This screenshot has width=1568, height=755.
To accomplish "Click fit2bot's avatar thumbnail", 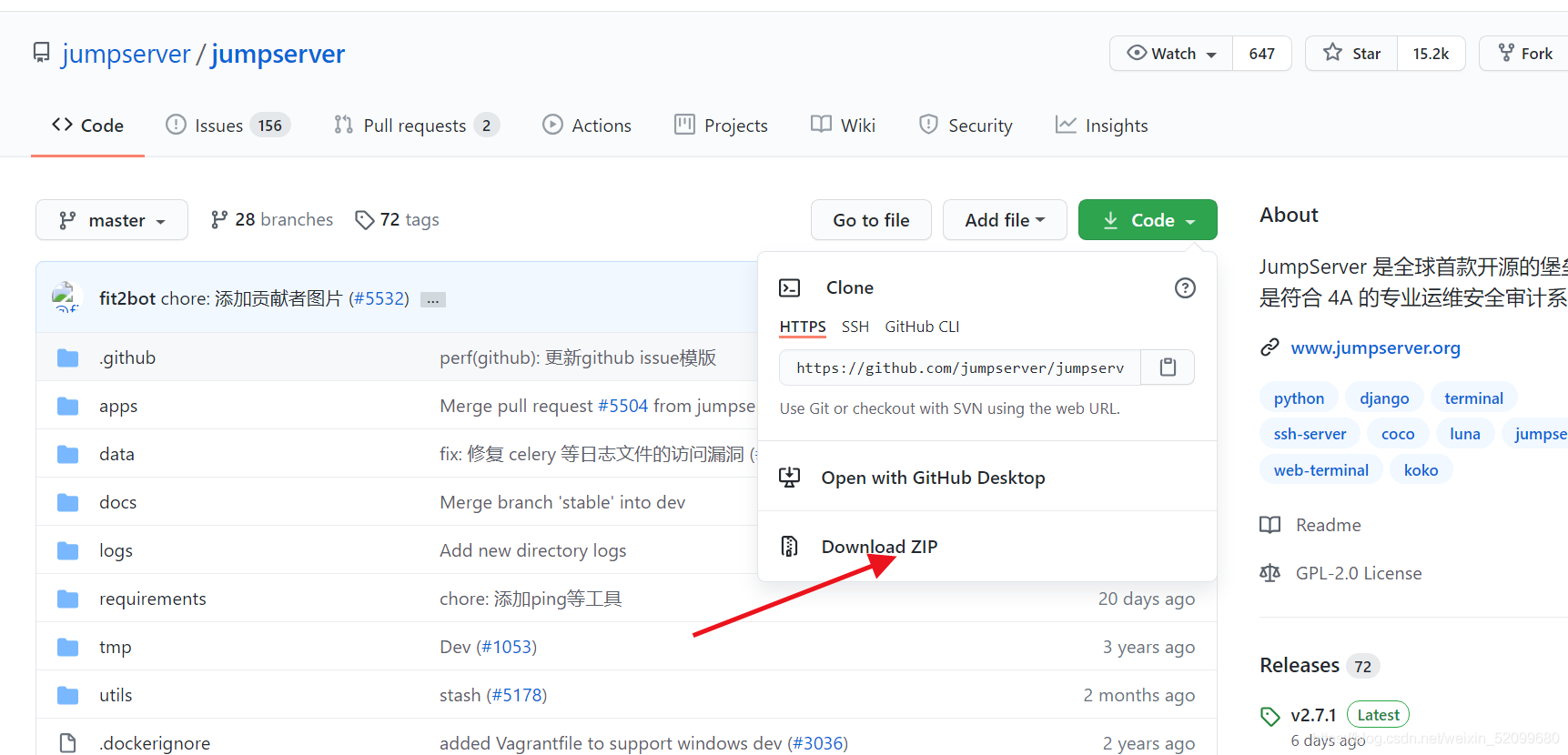I will coord(66,297).
